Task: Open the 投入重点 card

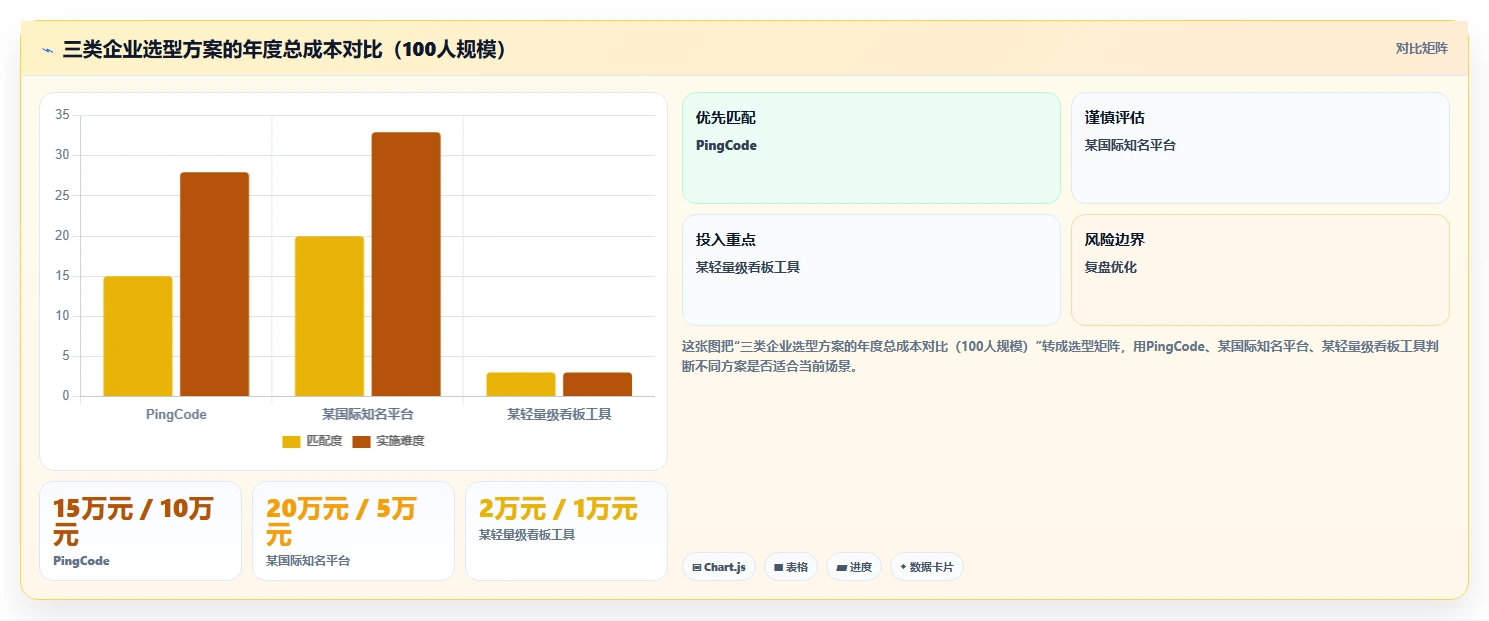Action: tap(871, 270)
